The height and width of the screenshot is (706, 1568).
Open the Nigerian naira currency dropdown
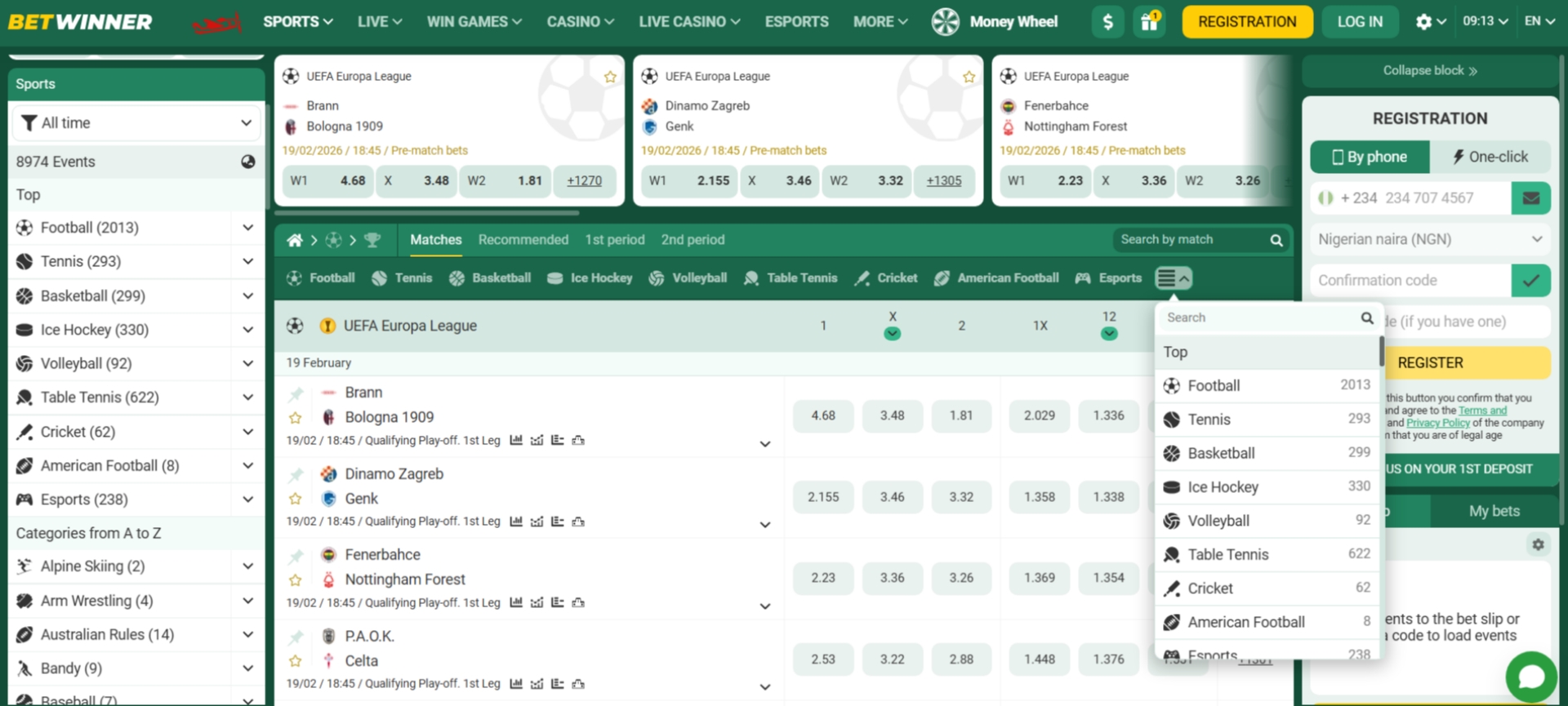pos(1430,239)
